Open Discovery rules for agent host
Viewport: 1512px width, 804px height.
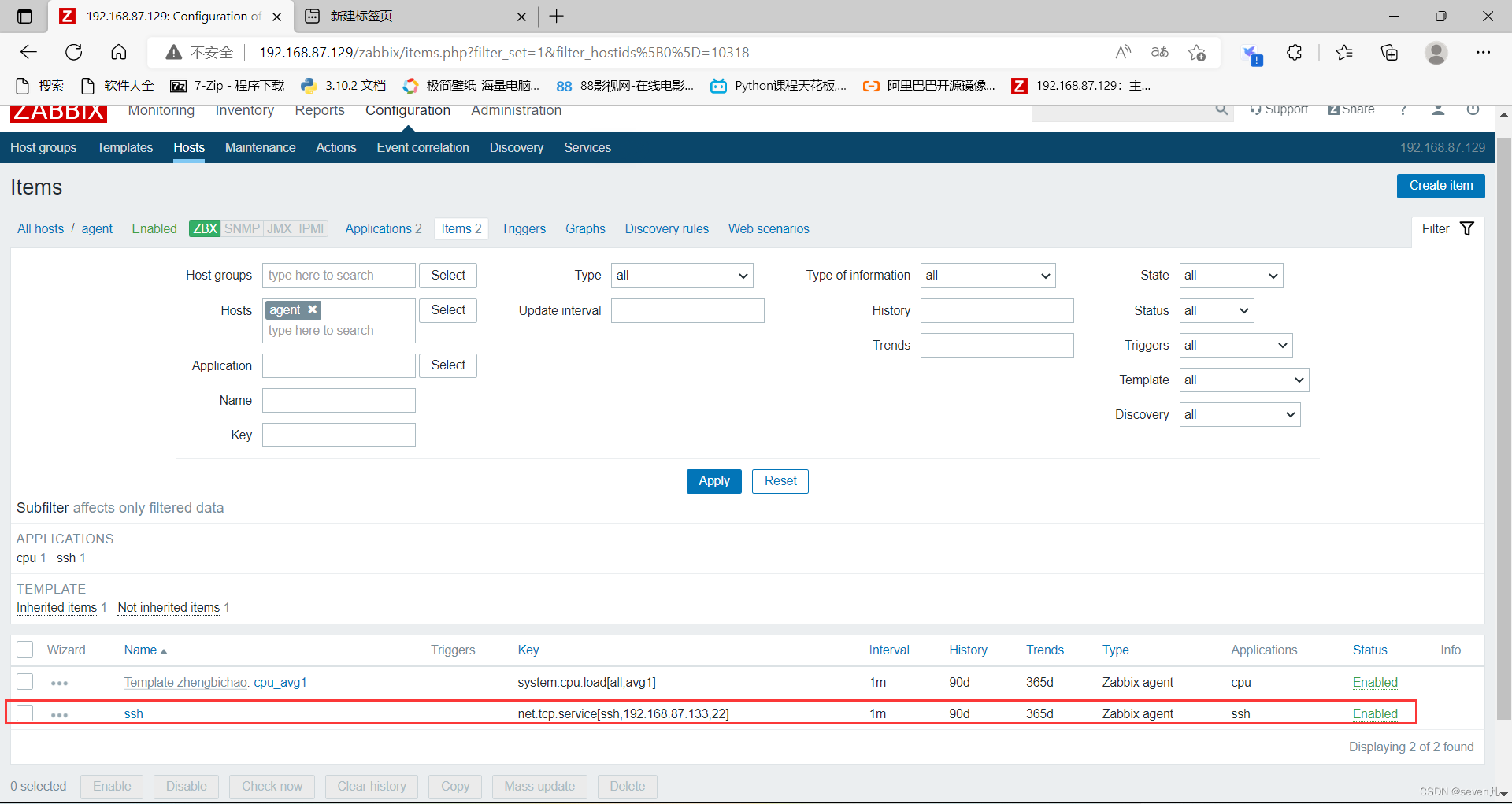(x=667, y=228)
